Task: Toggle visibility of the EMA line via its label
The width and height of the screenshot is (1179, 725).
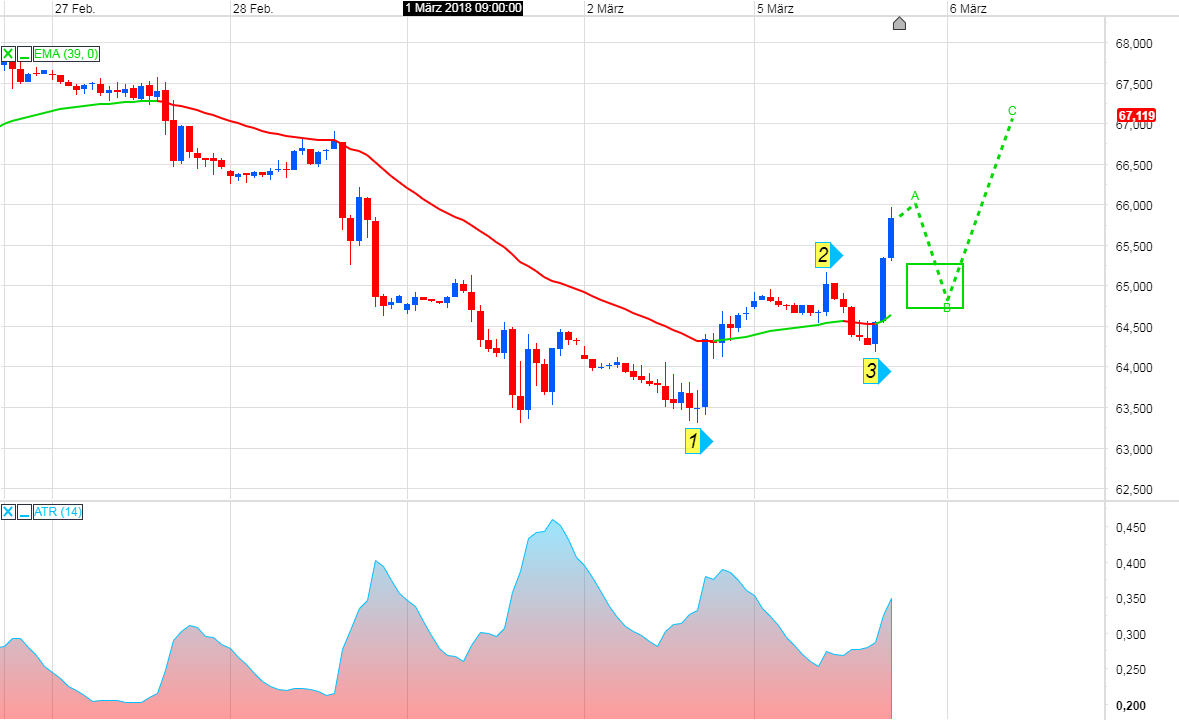Action: (65, 53)
